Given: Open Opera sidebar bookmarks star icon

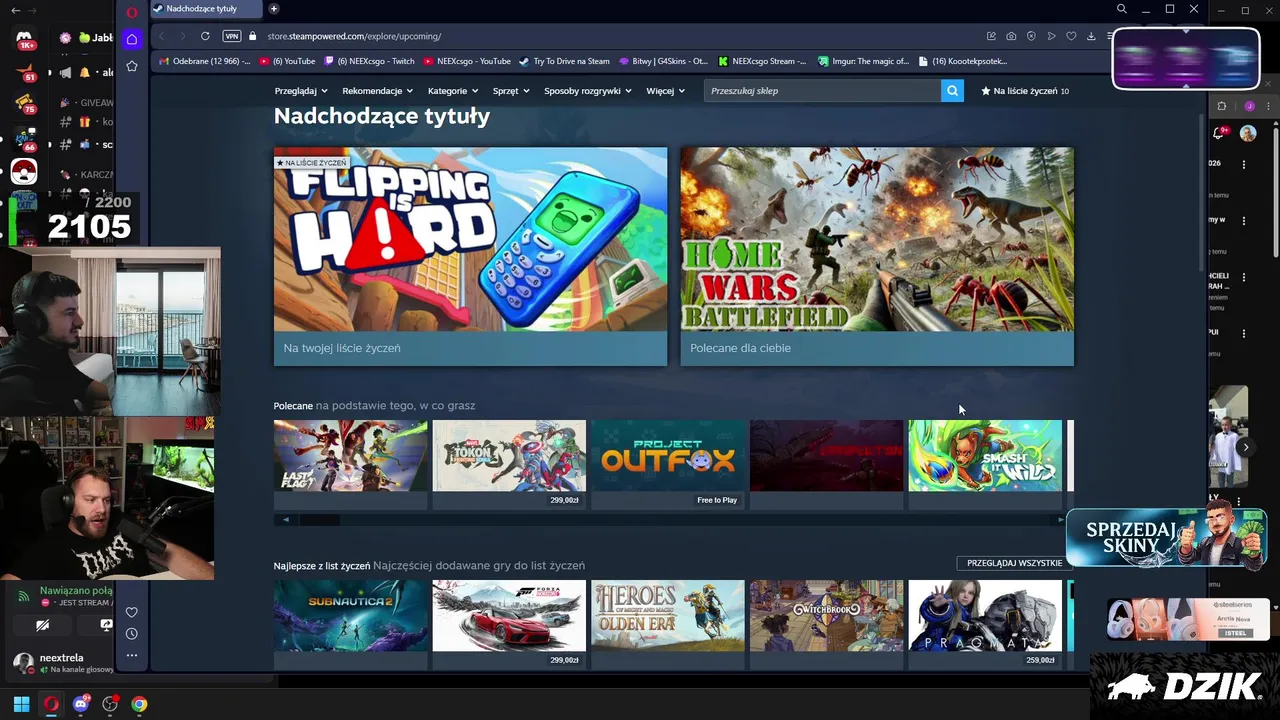Looking at the screenshot, I should pyautogui.click(x=131, y=66).
